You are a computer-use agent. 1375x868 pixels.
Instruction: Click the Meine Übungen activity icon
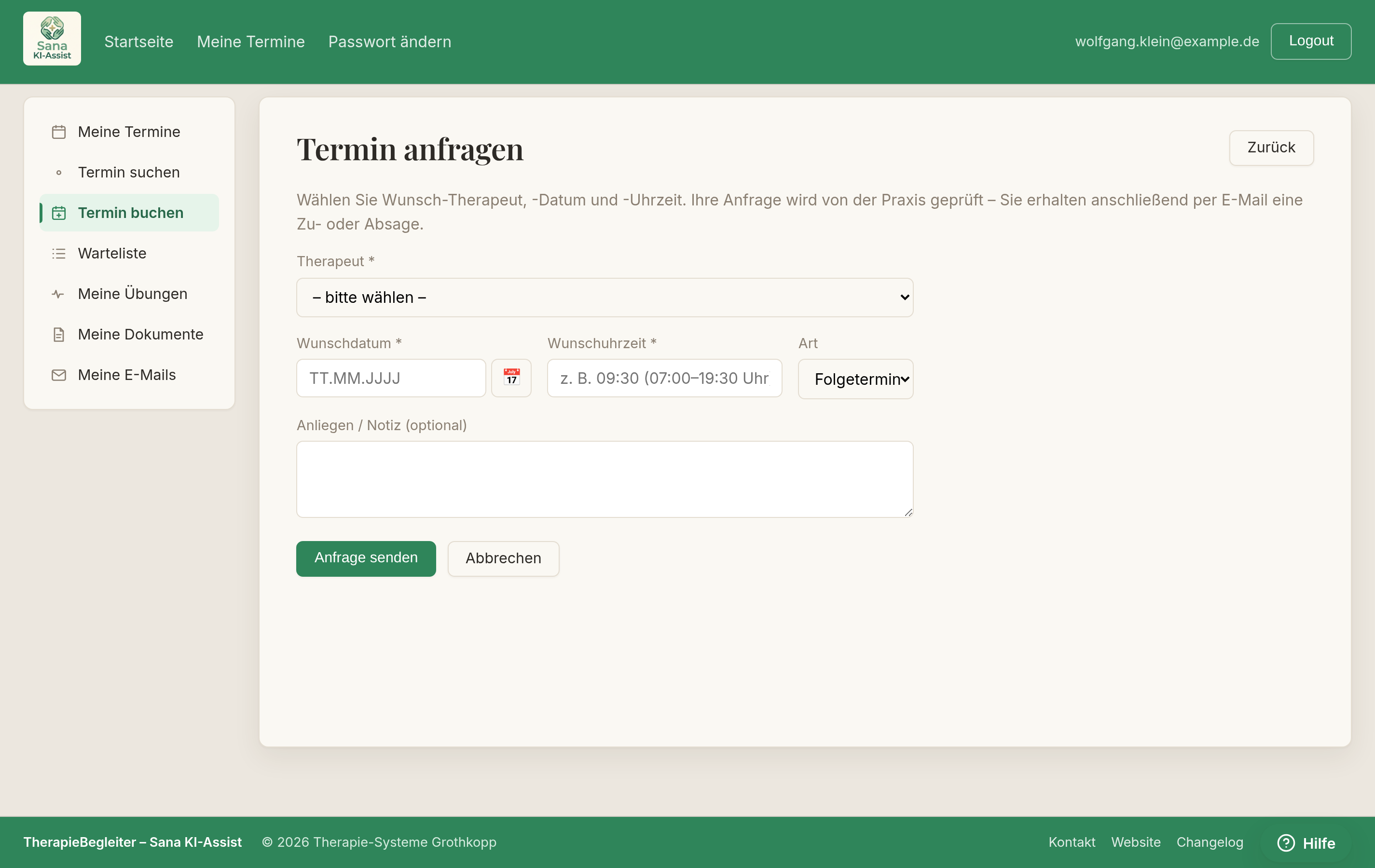click(x=59, y=294)
